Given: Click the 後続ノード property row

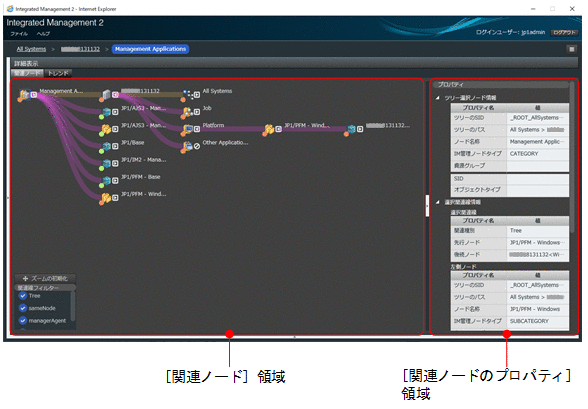Looking at the screenshot, I should point(510,255).
